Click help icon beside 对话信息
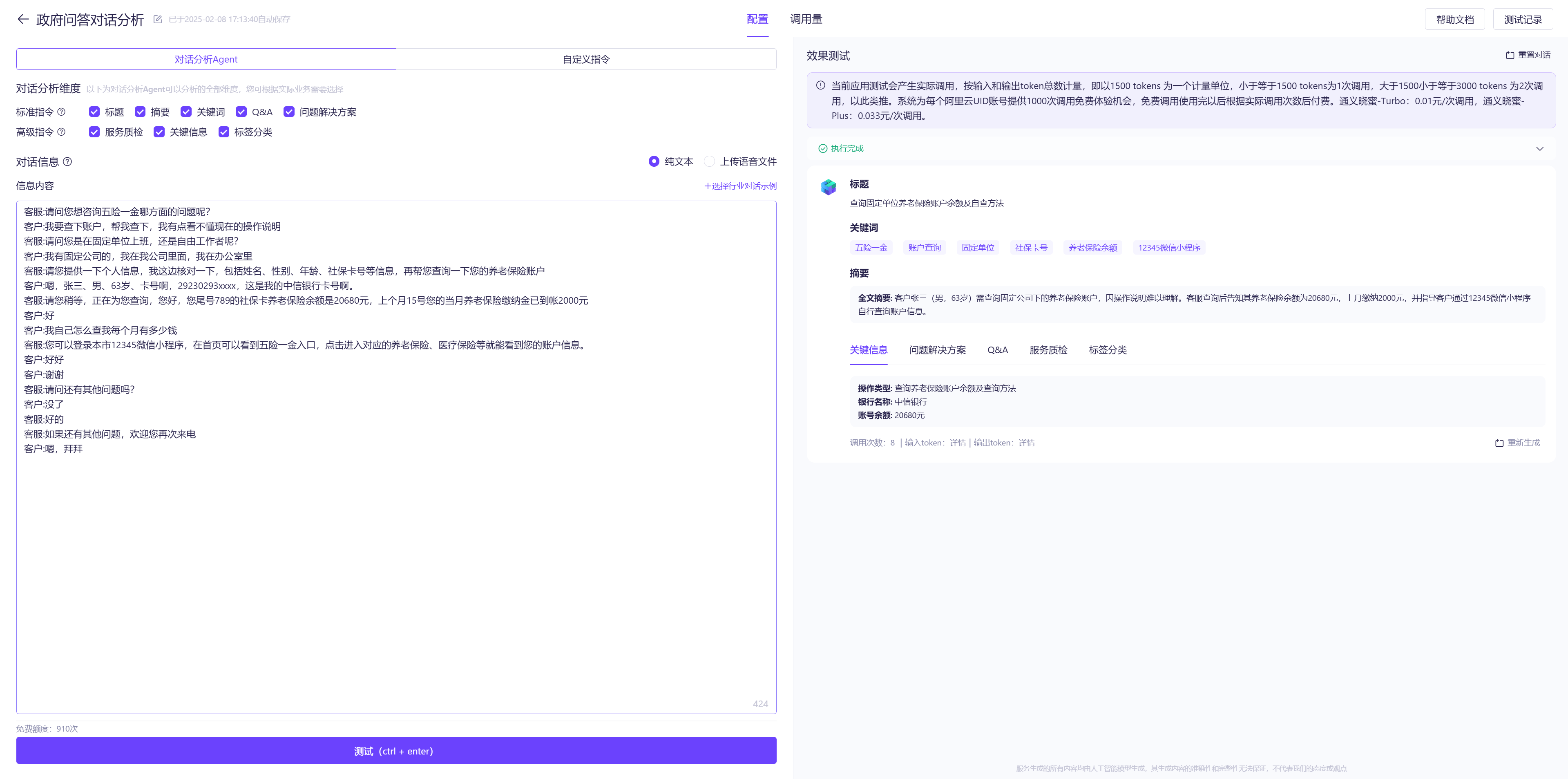This screenshot has height=779, width=1568. pos(67,161)
